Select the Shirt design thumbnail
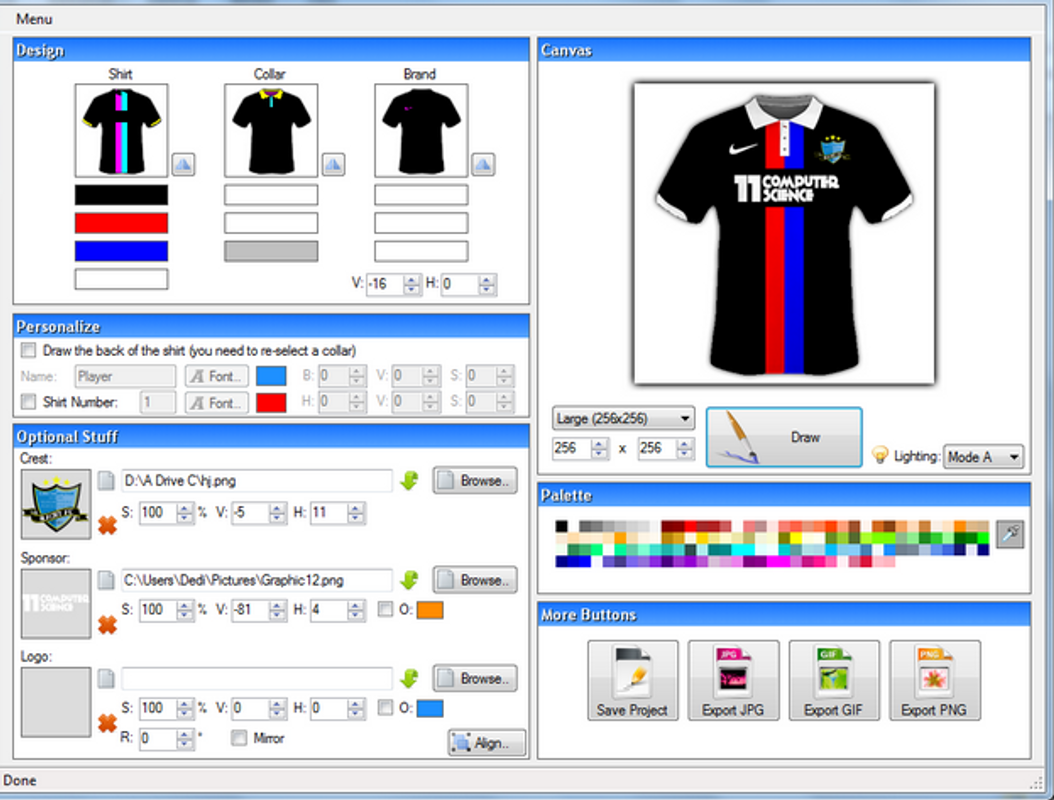1054x800 pixels. pos(121,130)
